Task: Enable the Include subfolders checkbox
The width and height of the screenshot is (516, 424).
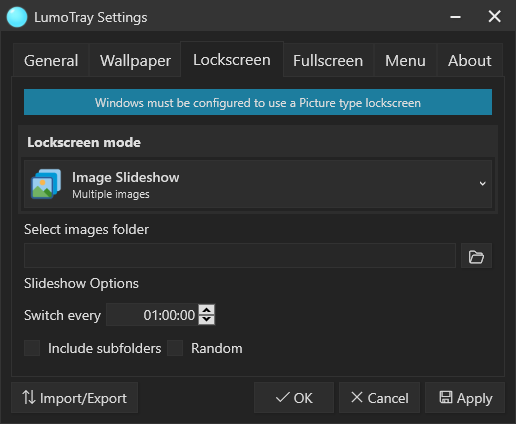Action: 32,348
